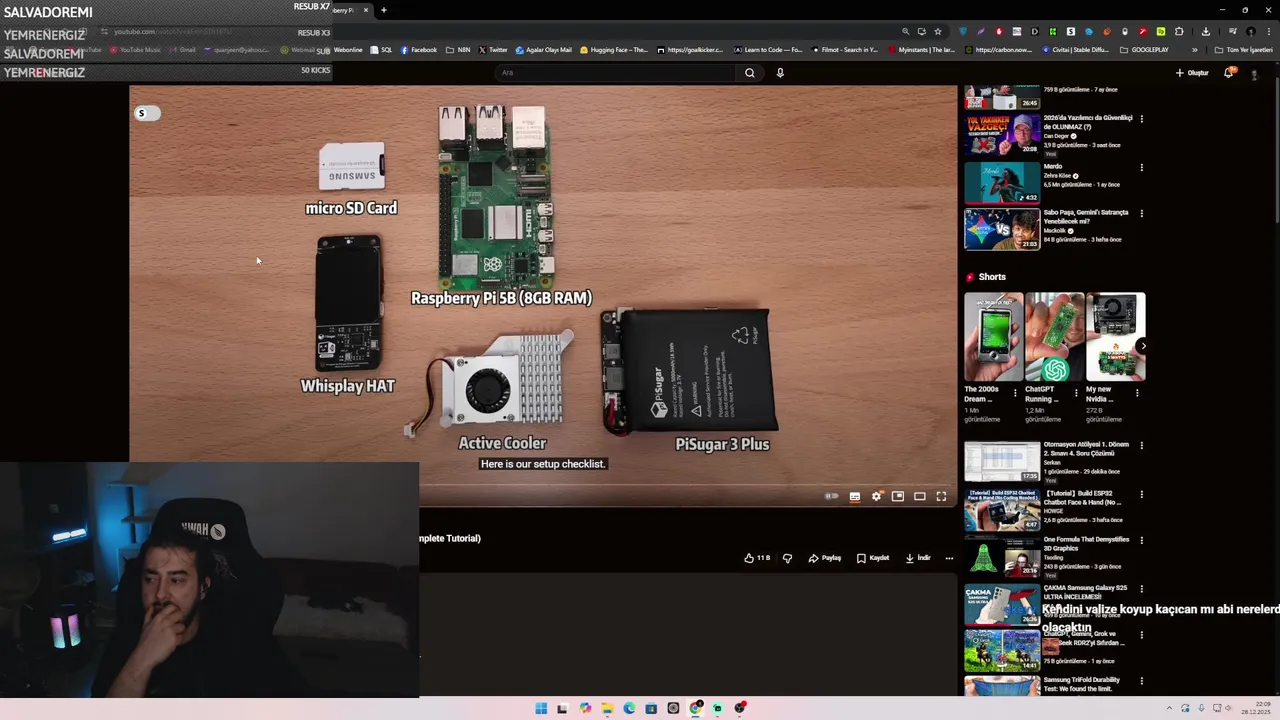Enter fullscreen in video player
The height and width of the screenshot is (720, 1280).
point(941,496)
